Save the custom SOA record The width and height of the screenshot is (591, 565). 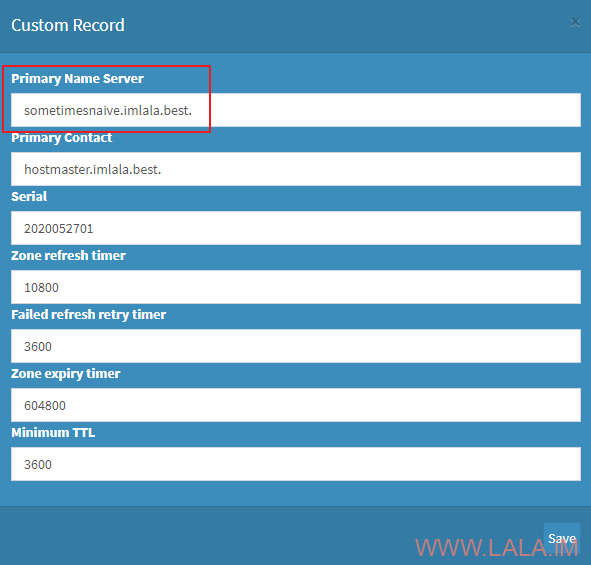(562, 538)
